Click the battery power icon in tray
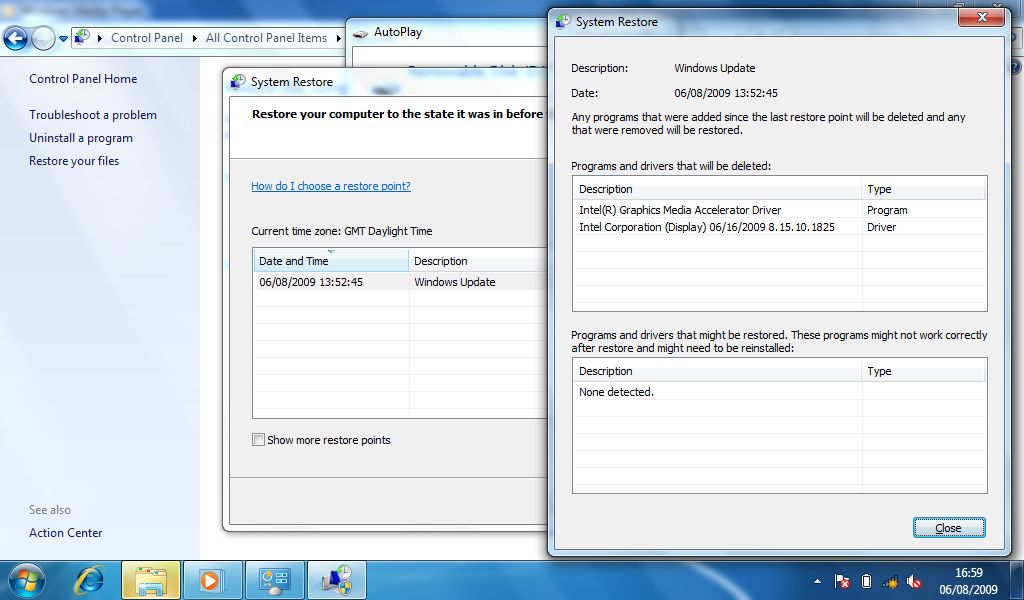Viewport: 1024px width, 600px height. click(x=866, y=581)
